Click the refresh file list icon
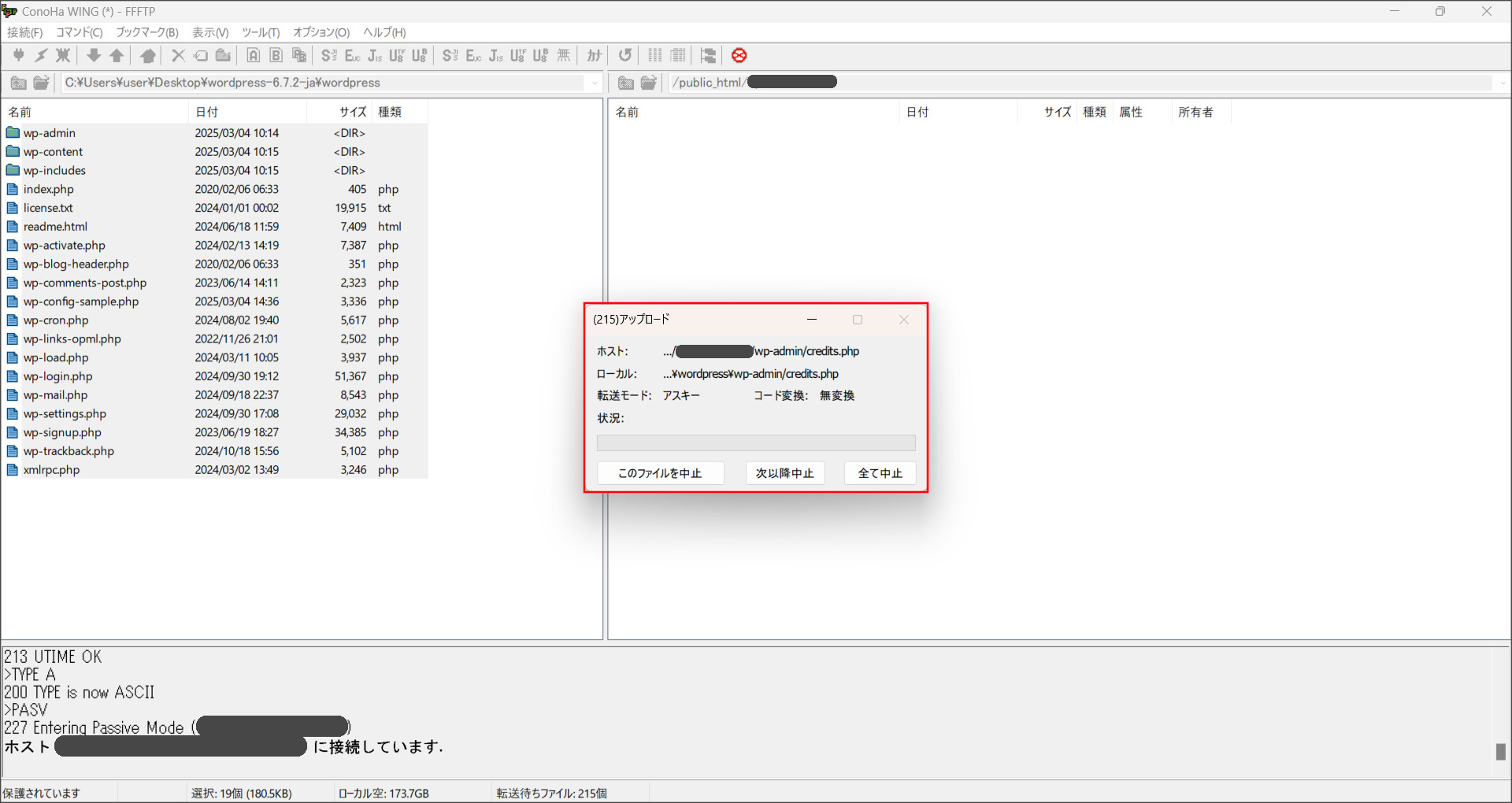The height and width of the screenshot is (803, 1512). tap(624, 55)
